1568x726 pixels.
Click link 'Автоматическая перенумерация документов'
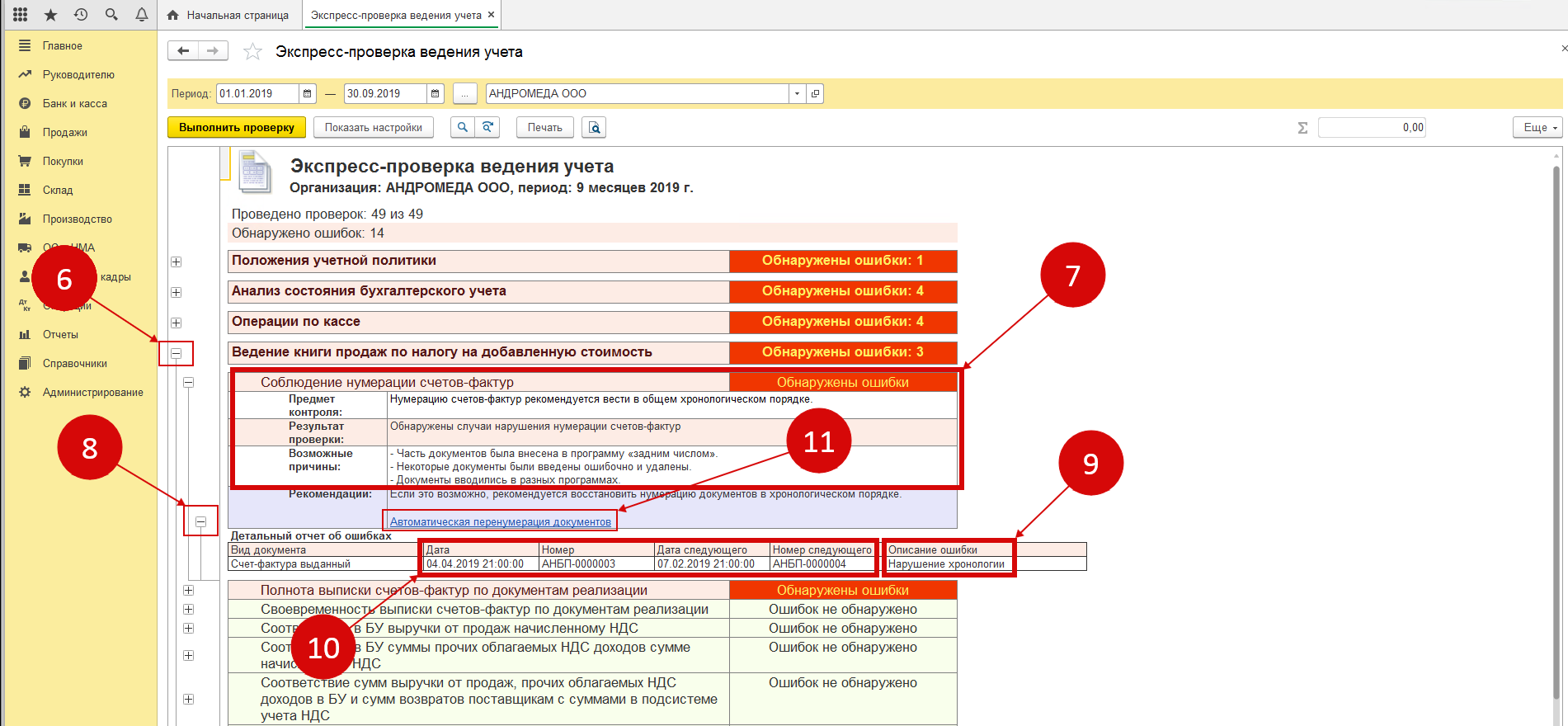pyautogui.click(x=501, y=521)
